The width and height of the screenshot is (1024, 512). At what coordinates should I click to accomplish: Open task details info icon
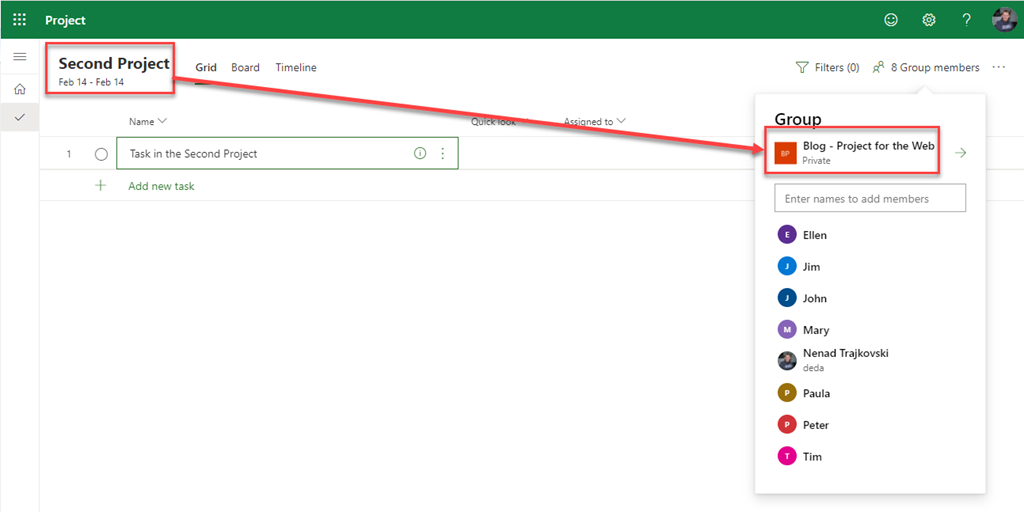(420, 154)
